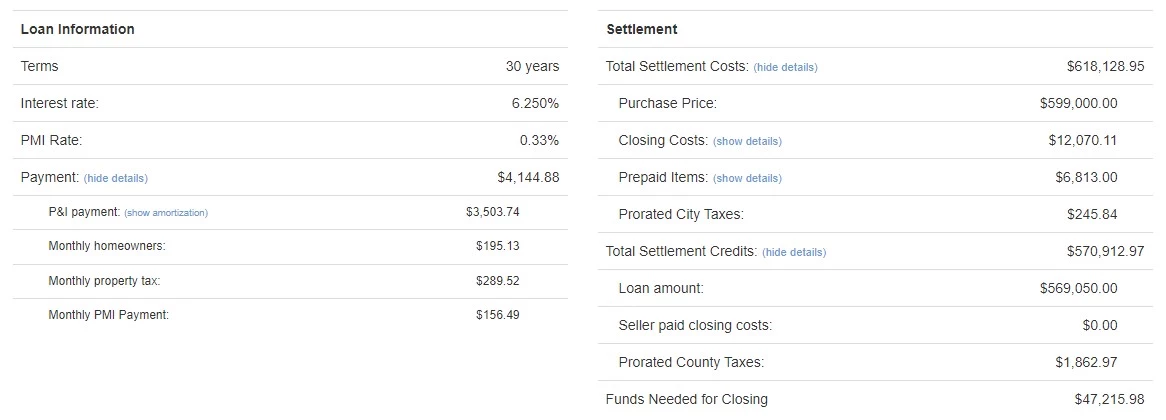Click the 6.250% interest rate value

(x=535, y=103)
